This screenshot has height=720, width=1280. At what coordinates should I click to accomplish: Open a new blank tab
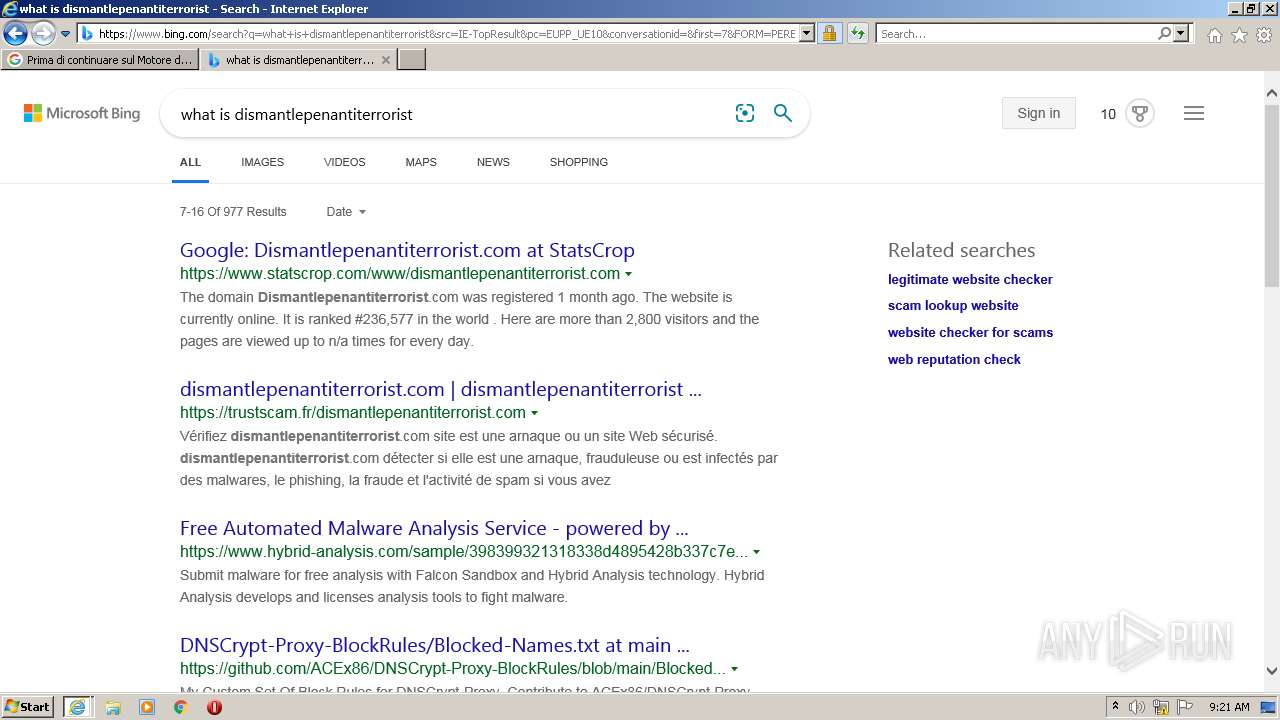[412, 60]
